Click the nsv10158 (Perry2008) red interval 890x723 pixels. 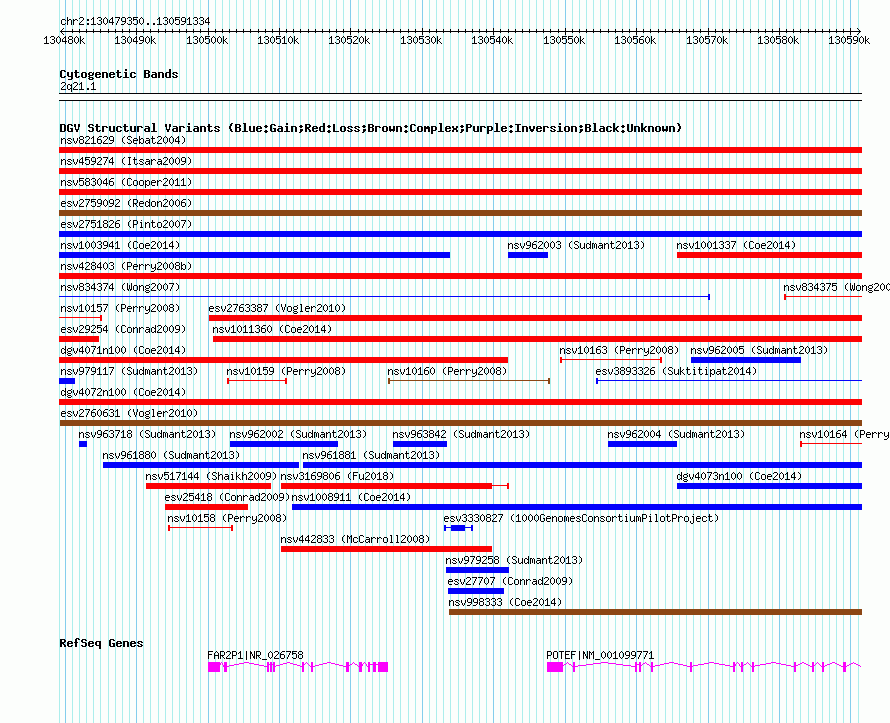point(200,528)
